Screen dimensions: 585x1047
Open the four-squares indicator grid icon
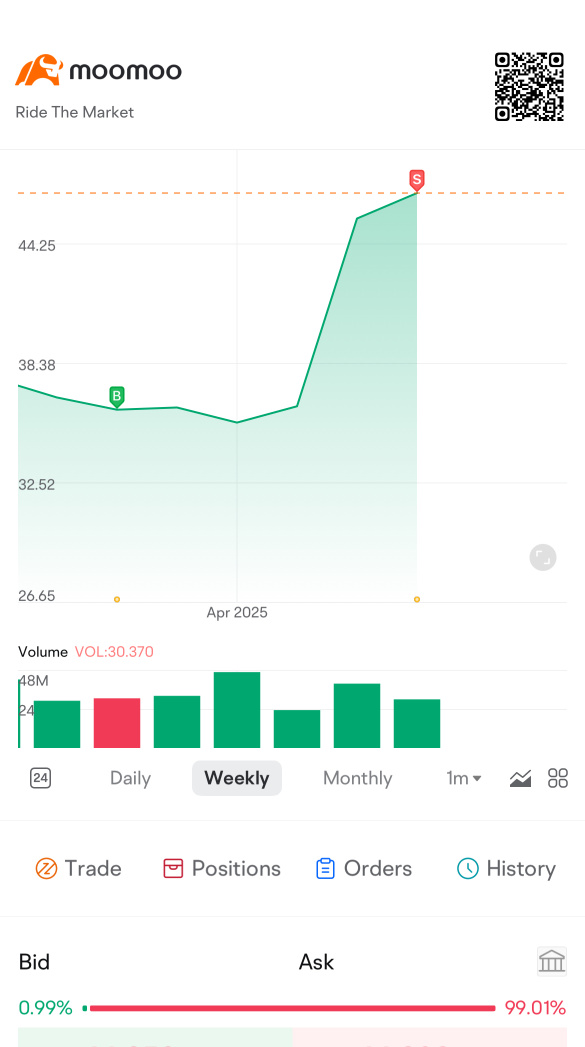coord(558,778)
